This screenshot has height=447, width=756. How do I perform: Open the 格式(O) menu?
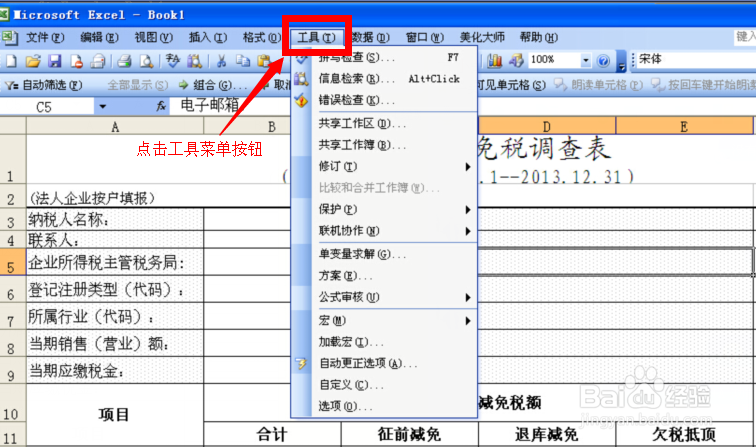(x=261, y=37)
